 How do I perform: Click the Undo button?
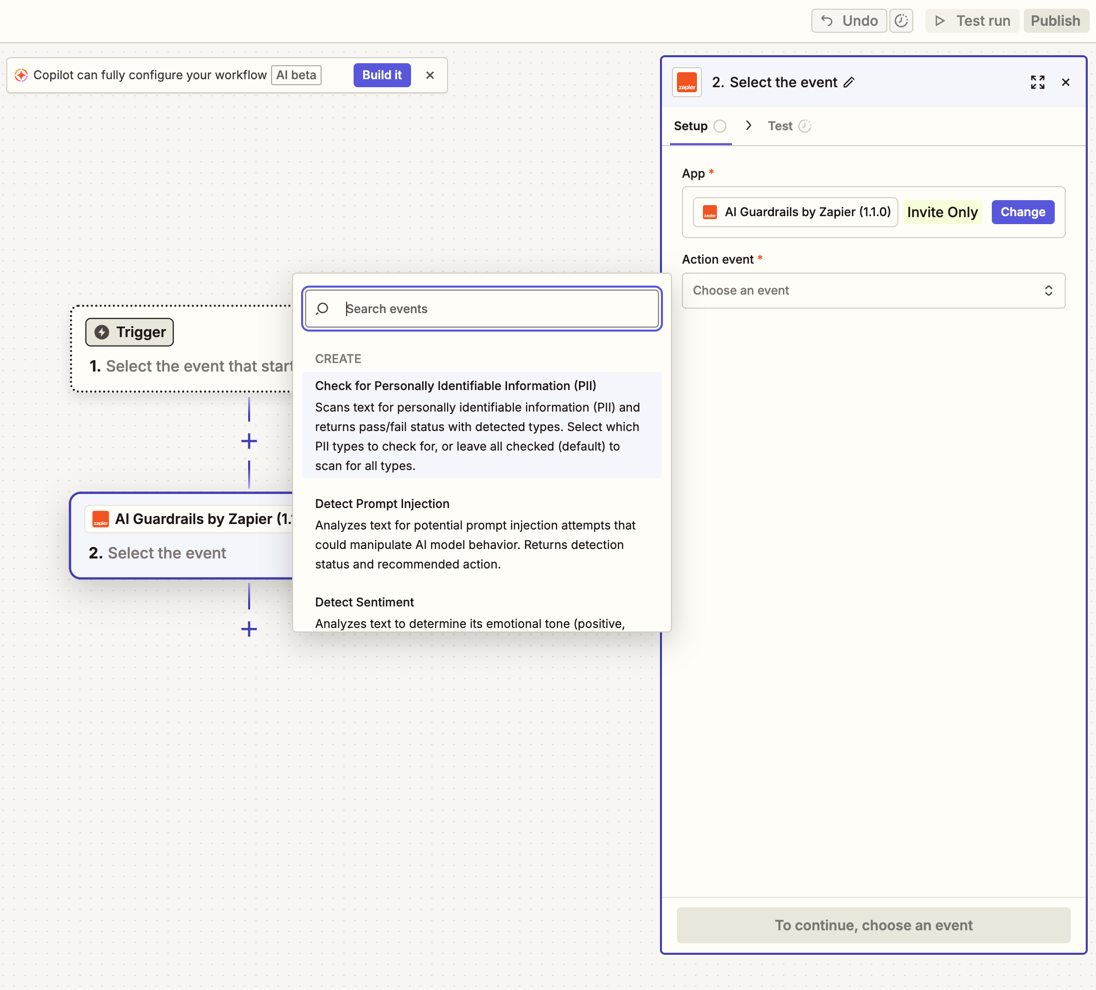click(x=849, y=21)
